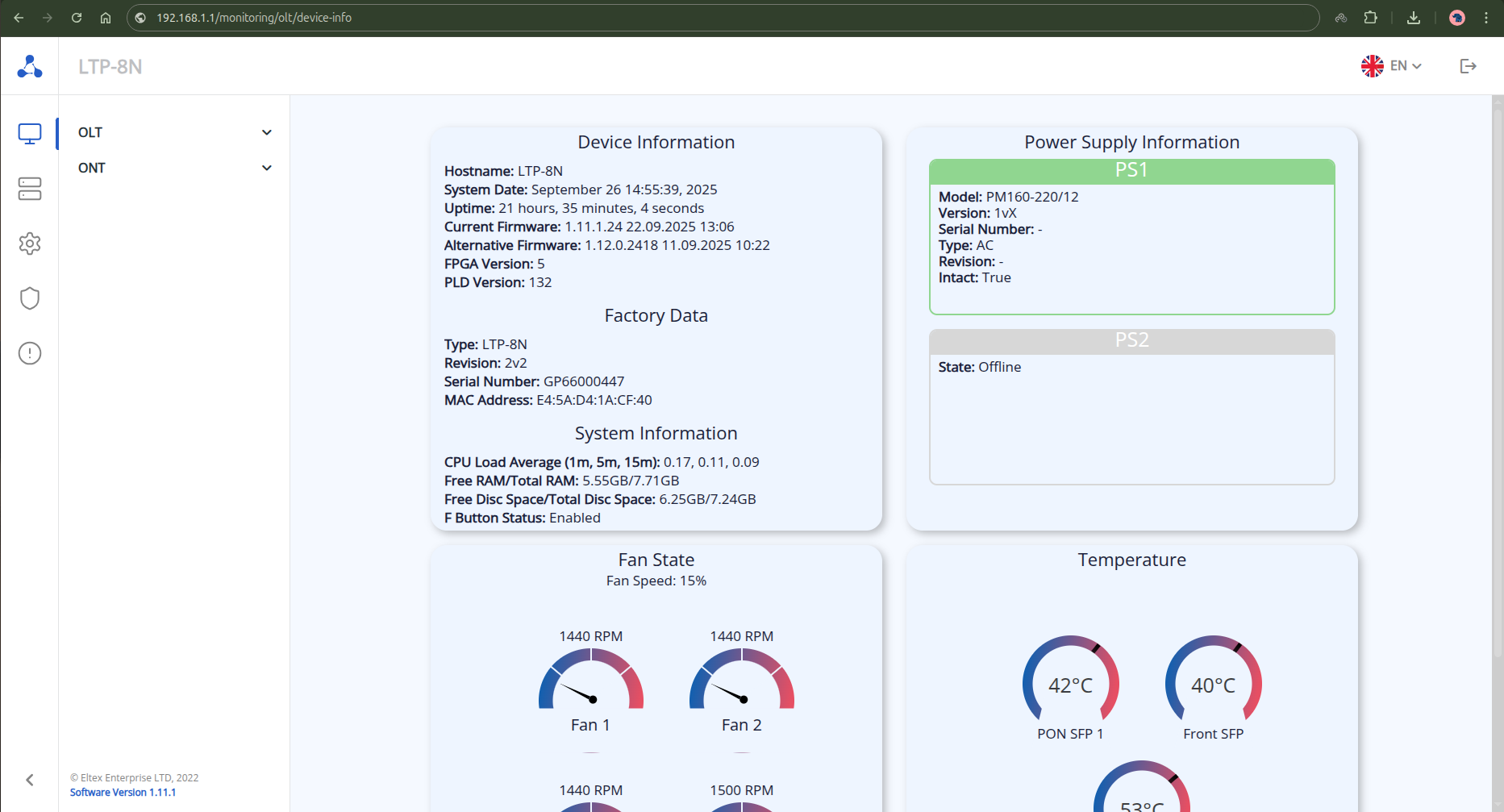
Task: Click the shield security sidebar icon
Action: pos(30,298)
